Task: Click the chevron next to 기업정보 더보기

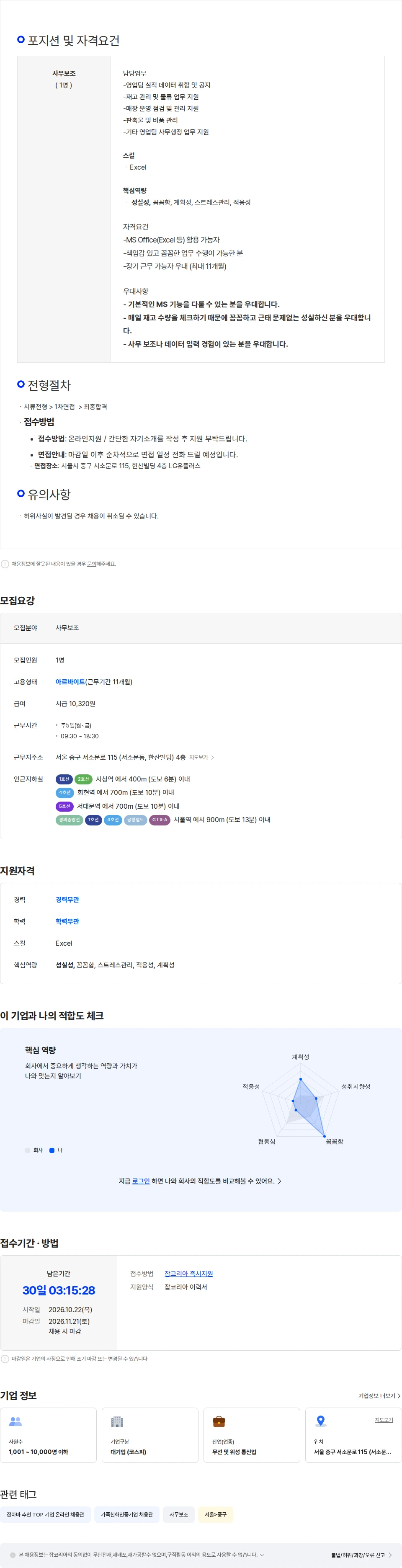Action: click(x=399, y=1396)
